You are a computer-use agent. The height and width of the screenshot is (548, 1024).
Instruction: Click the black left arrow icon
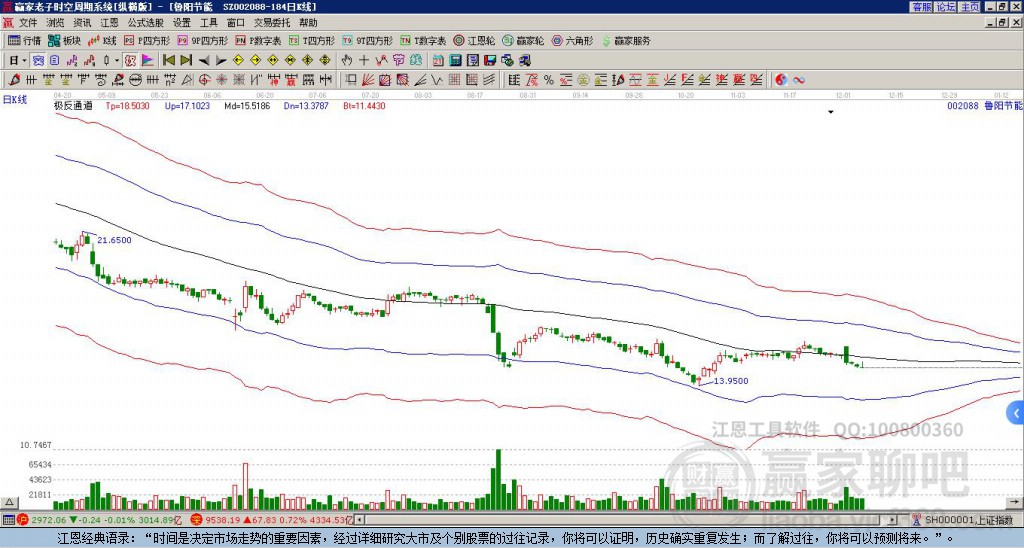pos(203,61)
